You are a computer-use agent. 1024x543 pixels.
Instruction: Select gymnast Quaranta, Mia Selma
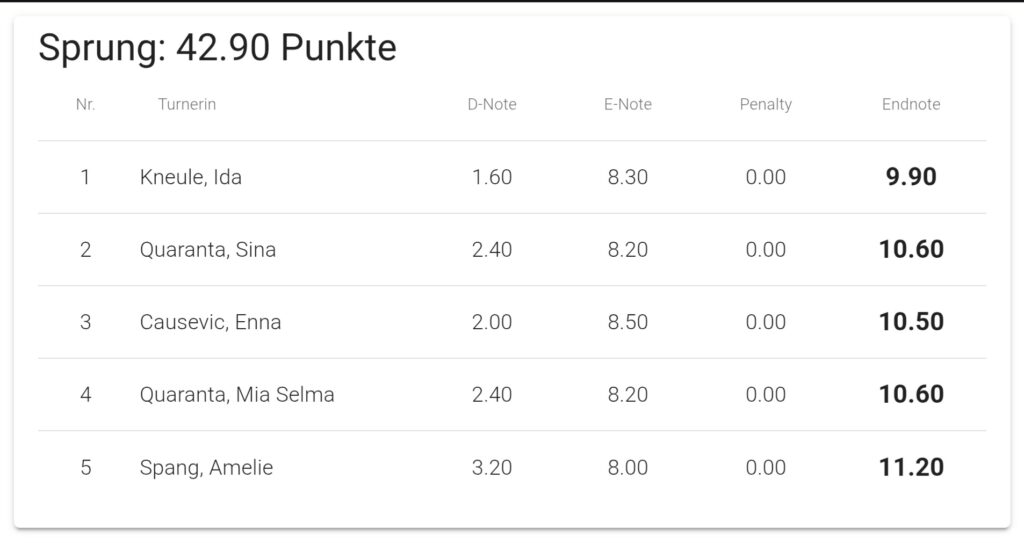click(237, 395)
